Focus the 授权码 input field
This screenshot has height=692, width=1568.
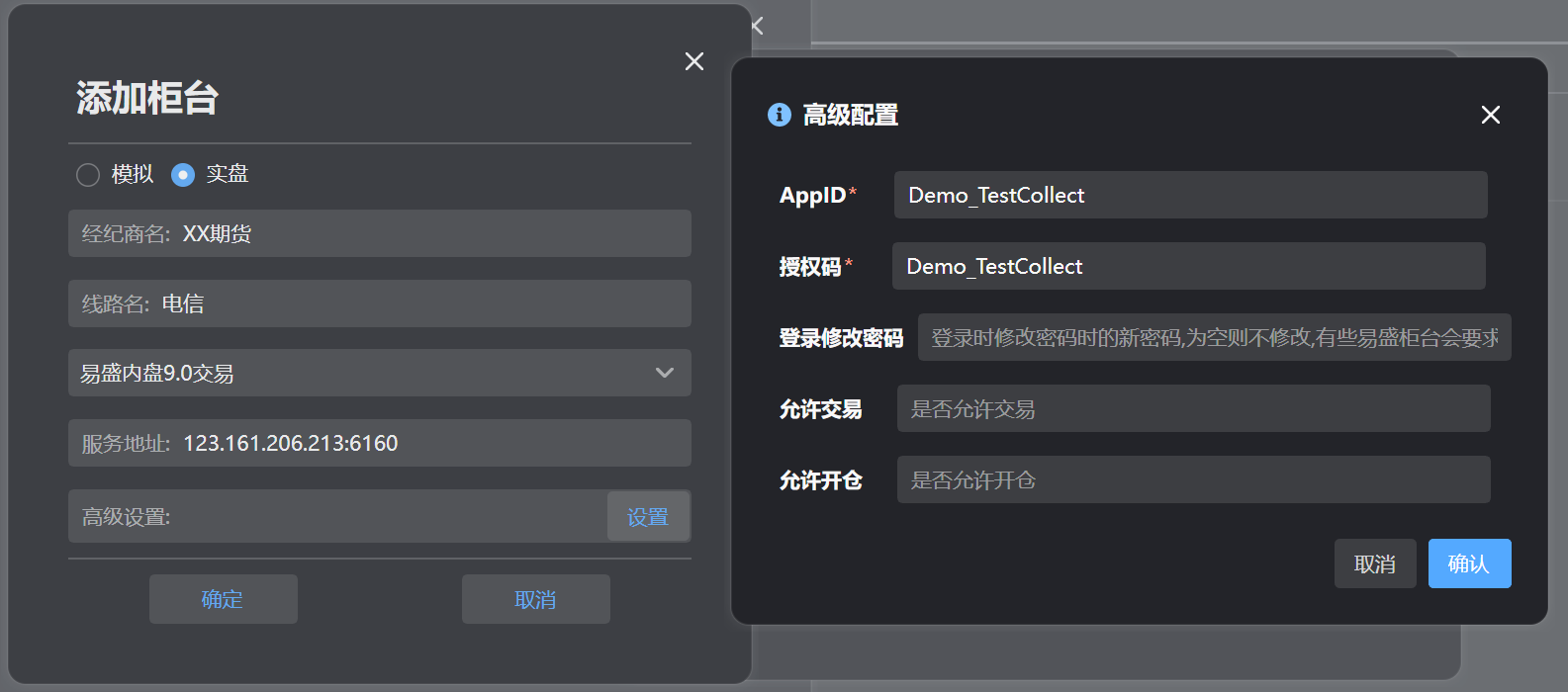click(1188, 266)
